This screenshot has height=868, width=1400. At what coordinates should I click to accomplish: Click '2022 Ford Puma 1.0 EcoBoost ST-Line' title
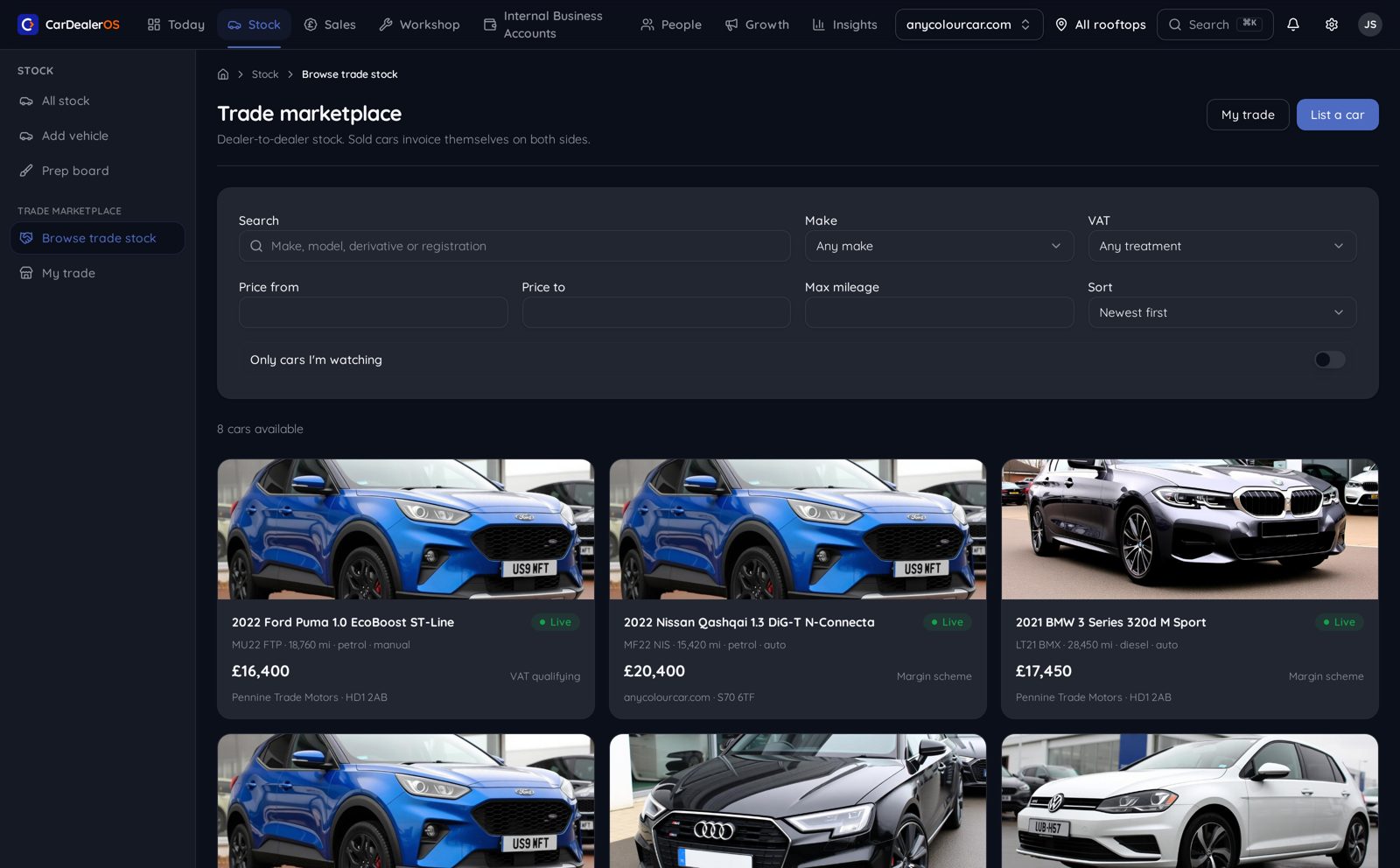[x=343, y=622]
